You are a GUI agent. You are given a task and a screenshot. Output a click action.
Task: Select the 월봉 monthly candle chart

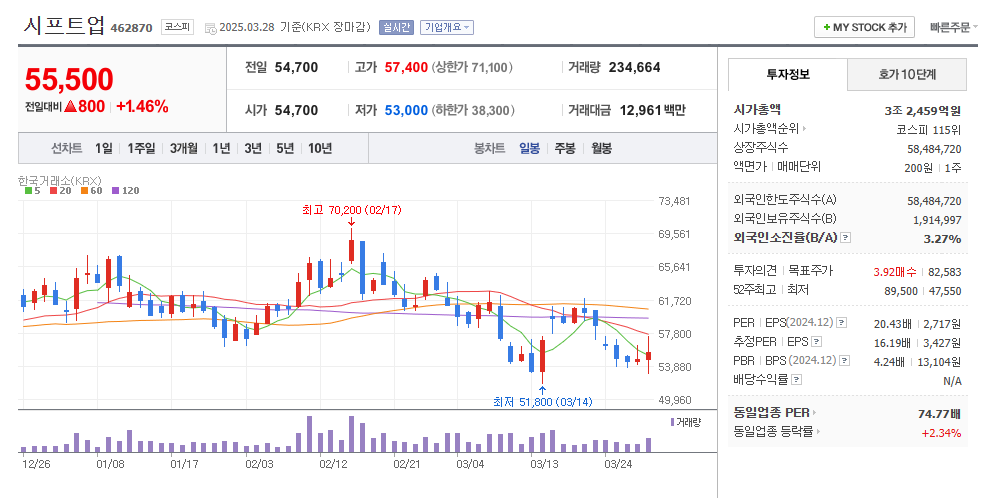coord(601,148)
